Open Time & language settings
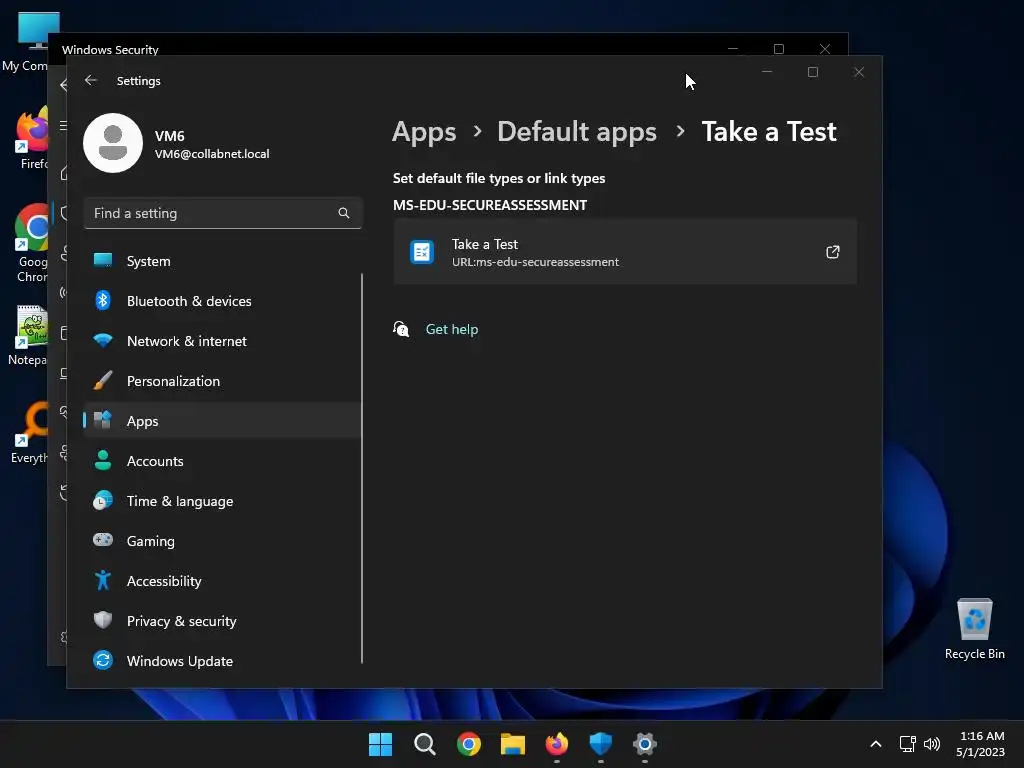 [223, 501]
